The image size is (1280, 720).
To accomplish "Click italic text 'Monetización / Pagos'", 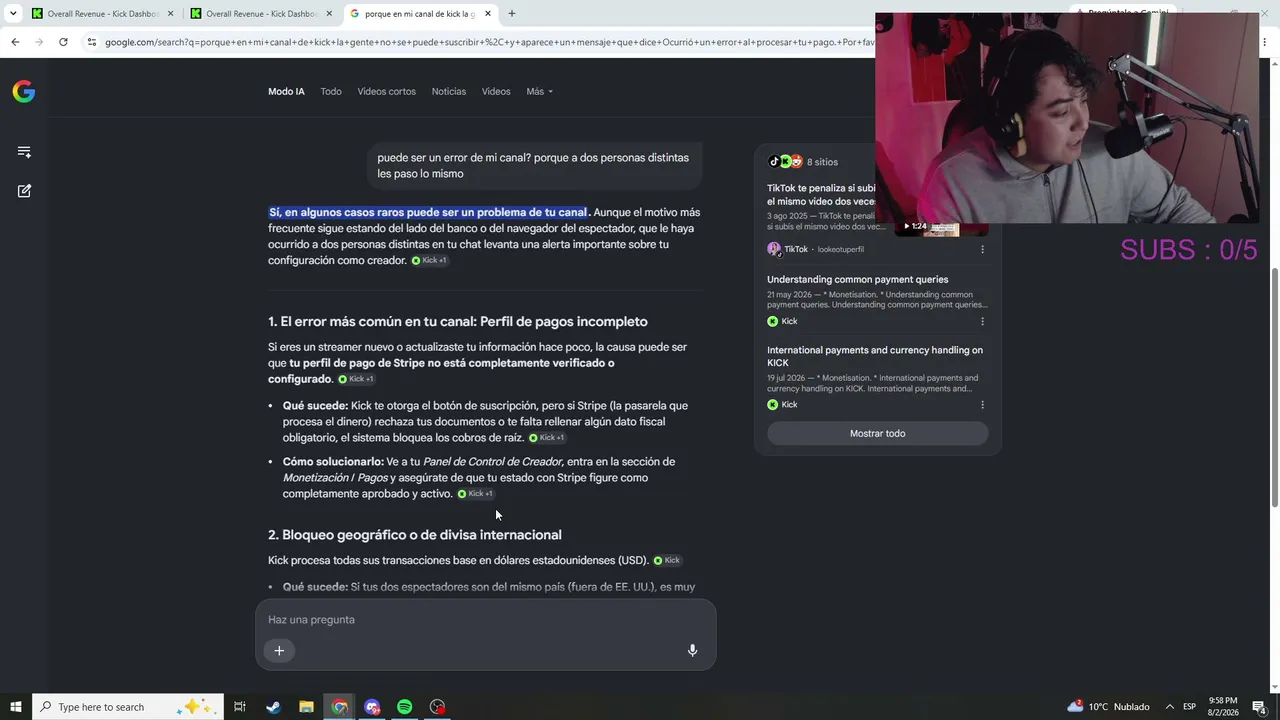I will coord(335,478).
